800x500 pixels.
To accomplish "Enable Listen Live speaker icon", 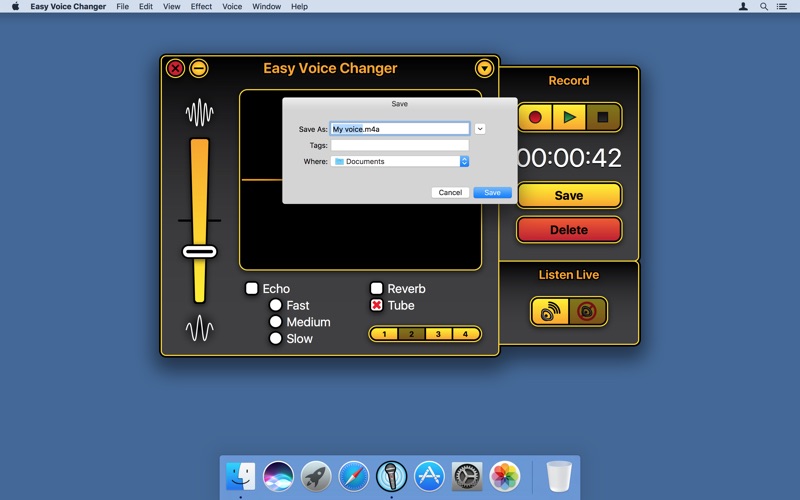I will pos(549,311).
